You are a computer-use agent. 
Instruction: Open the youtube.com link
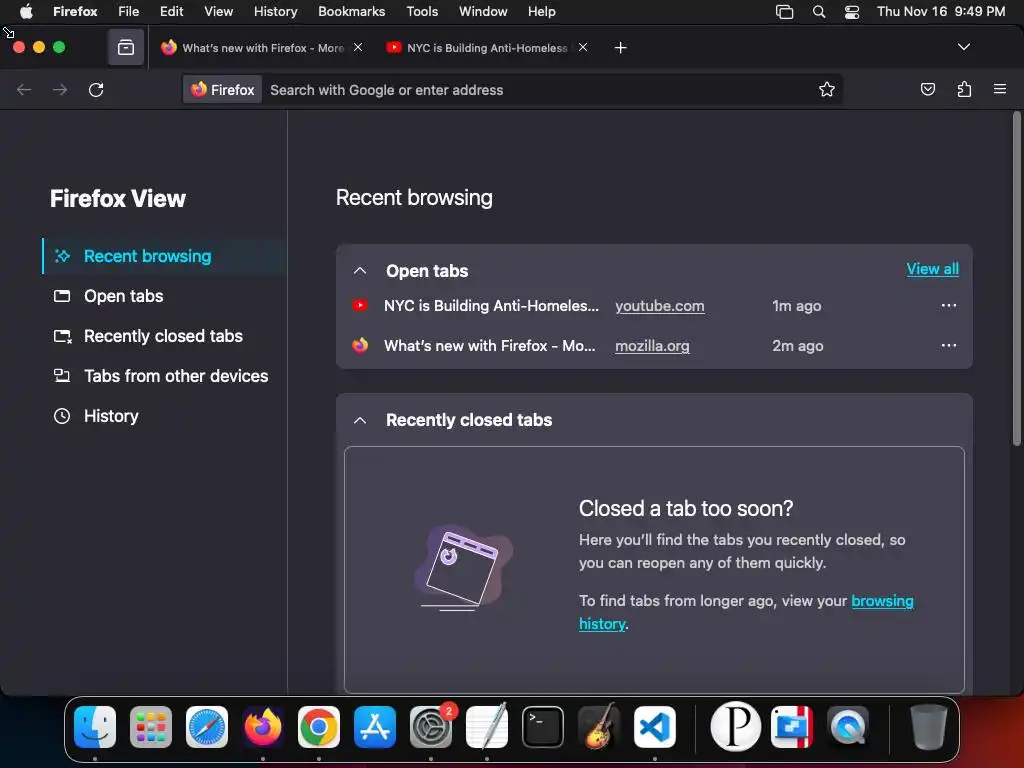(x=660, y=306)
